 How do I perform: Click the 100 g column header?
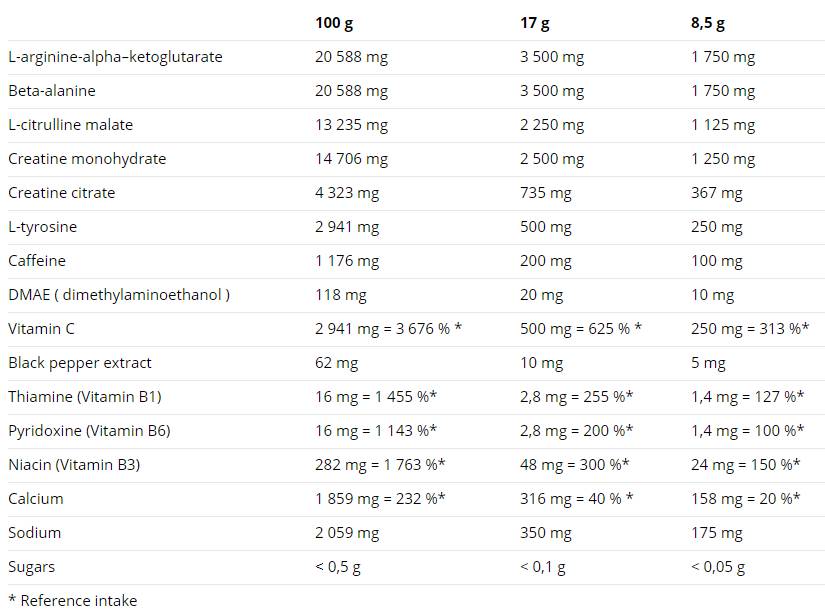[x=334, y=23]
